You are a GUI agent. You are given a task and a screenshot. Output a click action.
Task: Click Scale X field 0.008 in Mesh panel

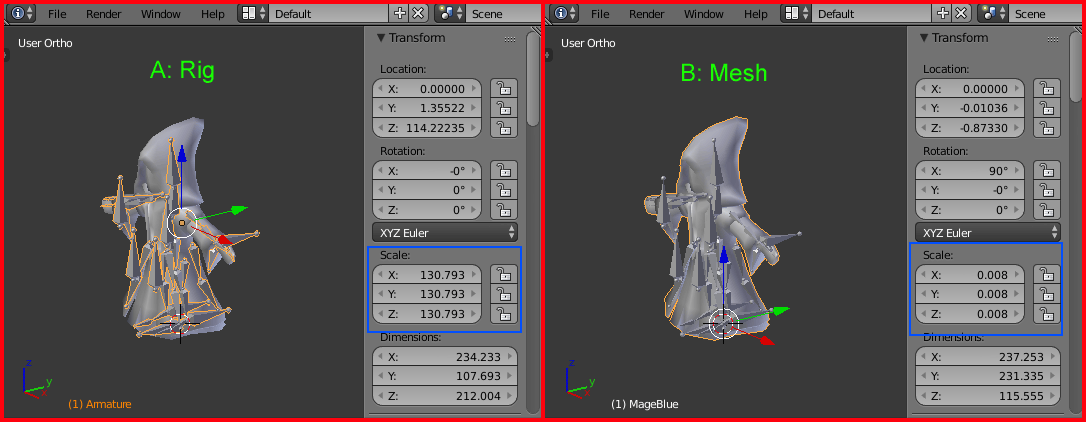pos(970,274)
